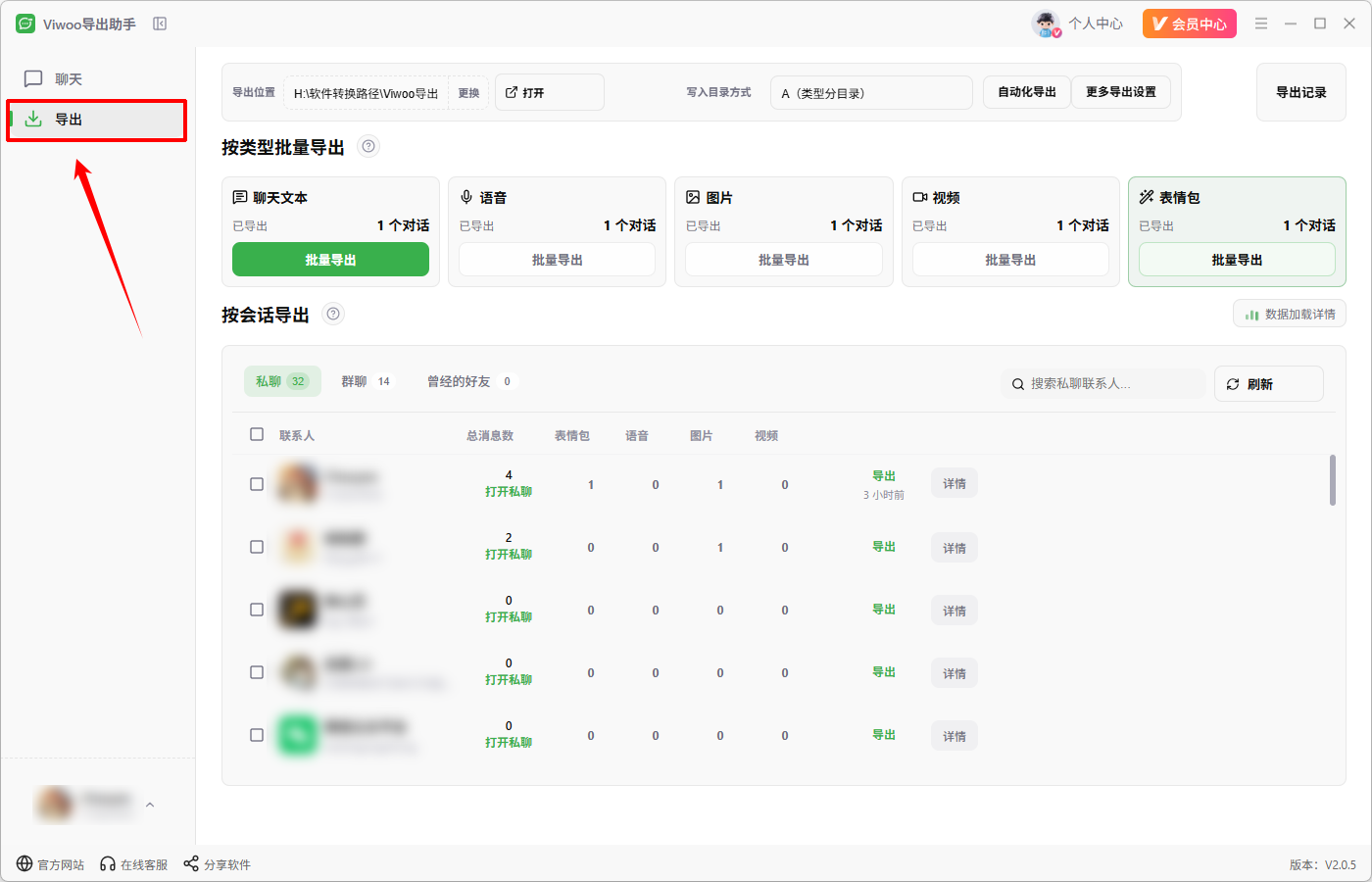Click the 表情包 magic wand icon
The image size is (1372, 882).
coord(1147,197)
